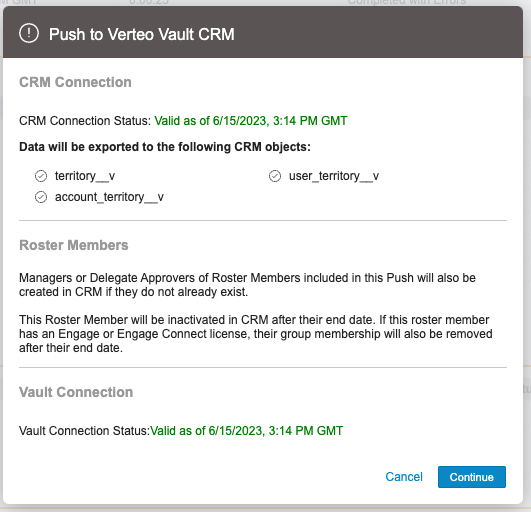Click the Vault Connection section heading

76,392
